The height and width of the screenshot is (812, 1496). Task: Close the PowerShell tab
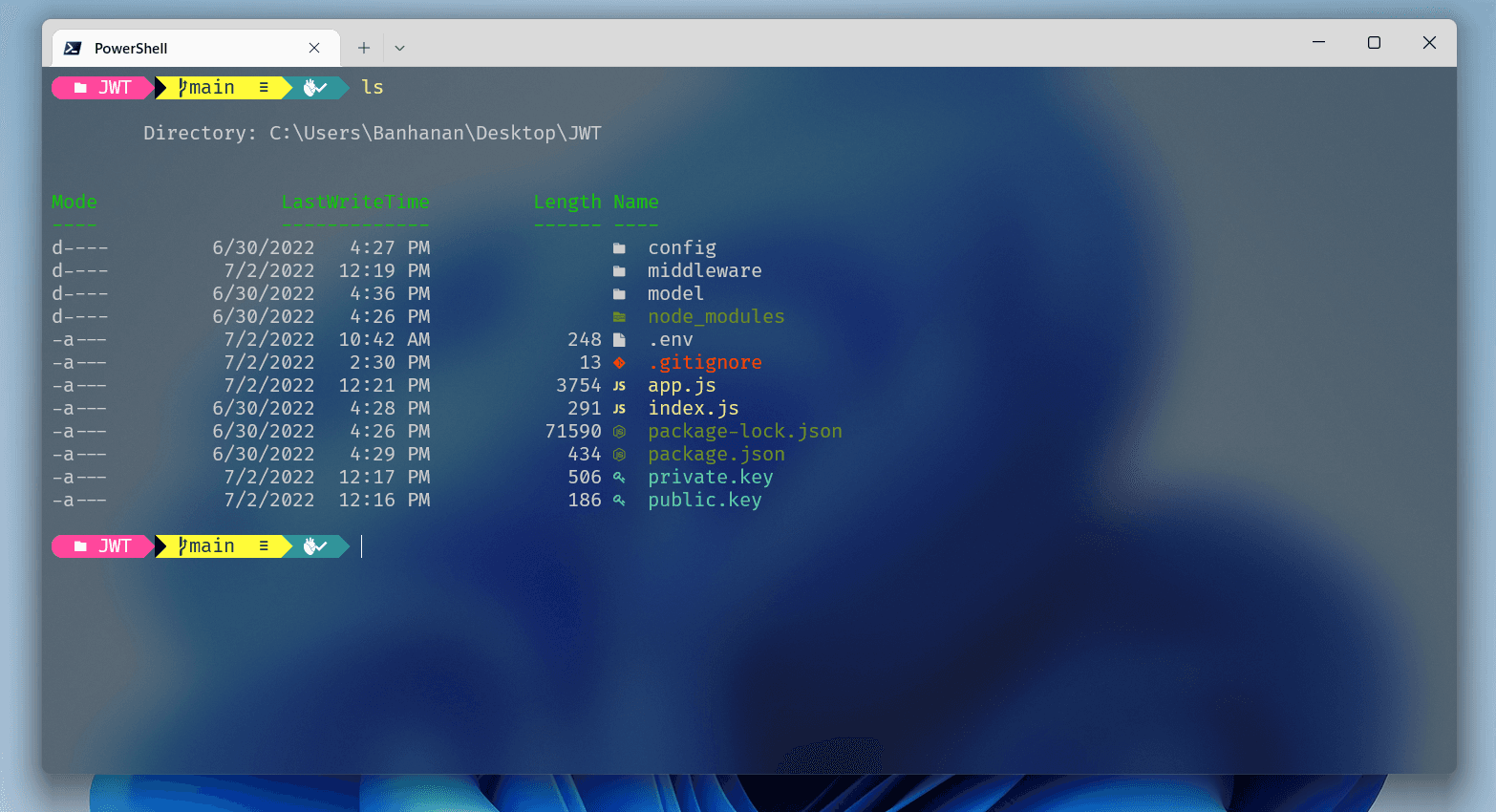pos(314,48)
